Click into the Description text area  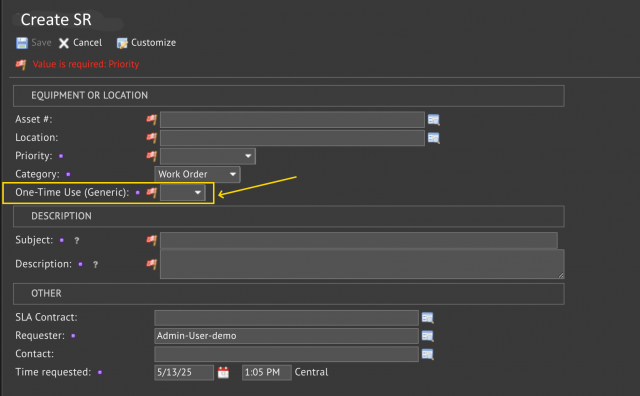(x=362, y=264)
